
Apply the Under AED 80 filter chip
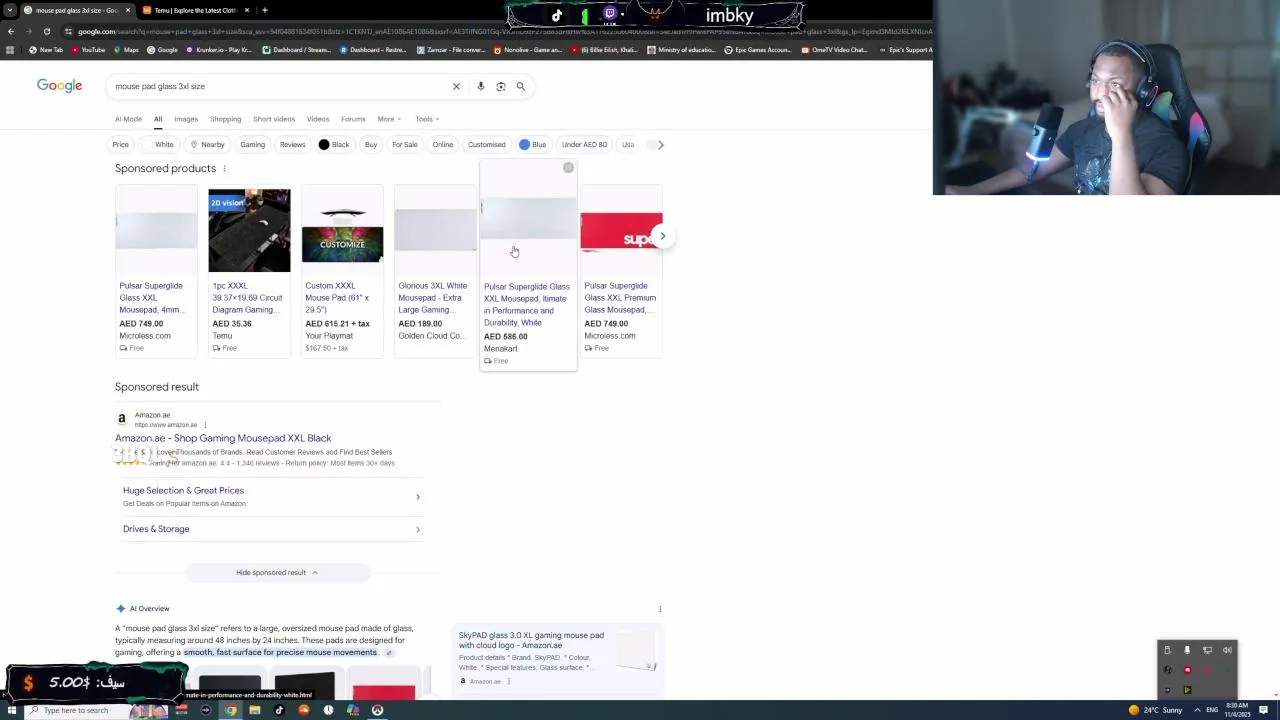pyautogui.click(x=584, y=145)
